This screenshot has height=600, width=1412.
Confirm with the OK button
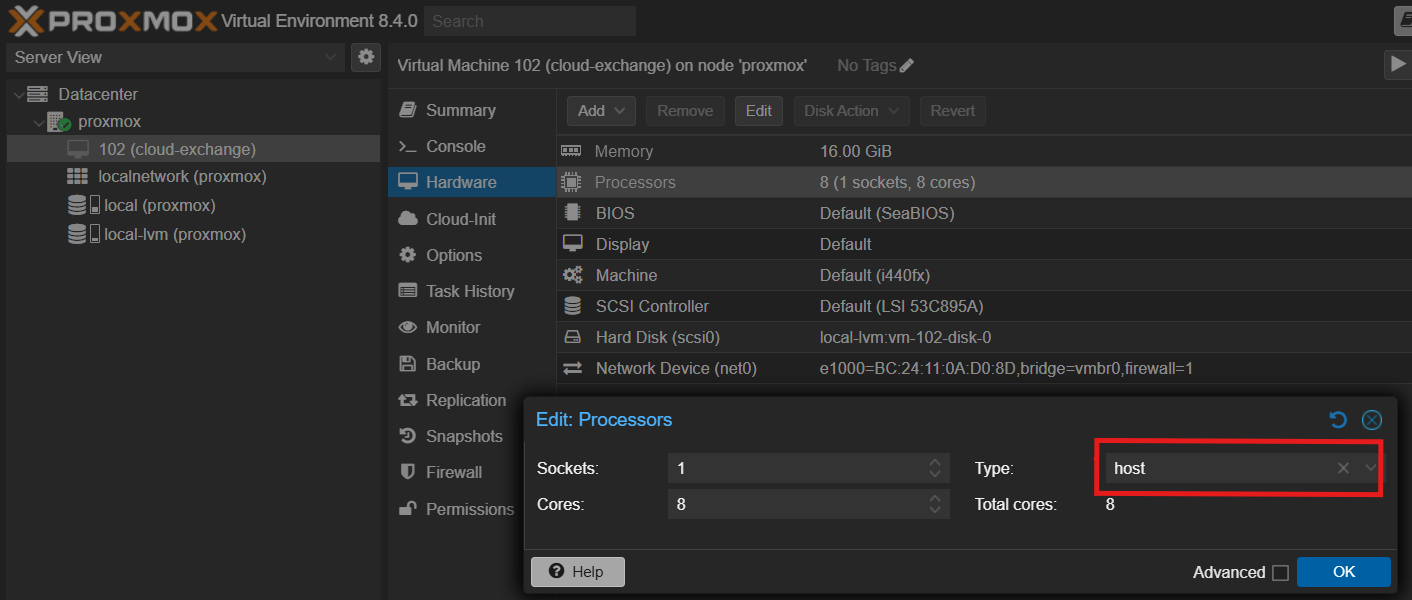point(1344,572)
